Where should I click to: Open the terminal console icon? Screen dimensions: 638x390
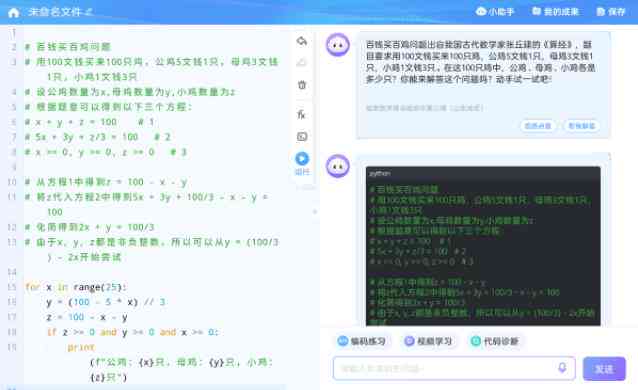point(302,137)
